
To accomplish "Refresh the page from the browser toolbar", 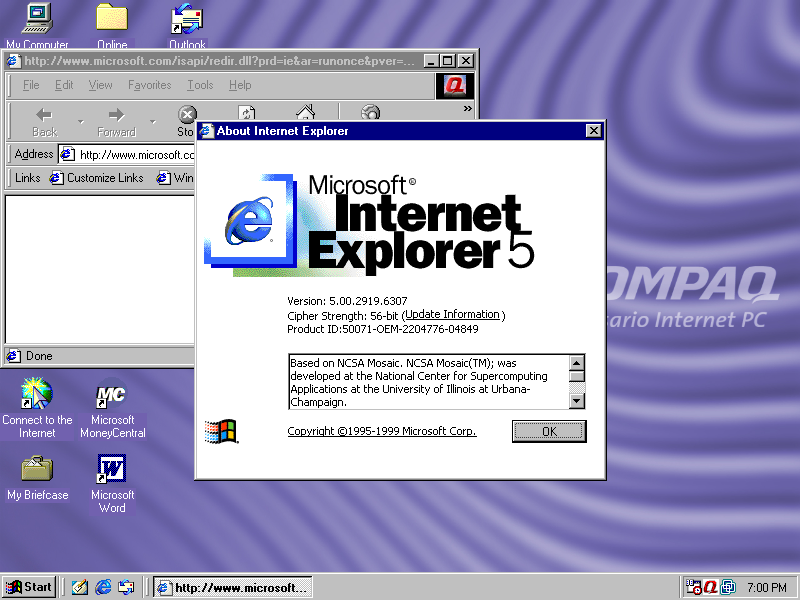I will (x=246, y=112).
